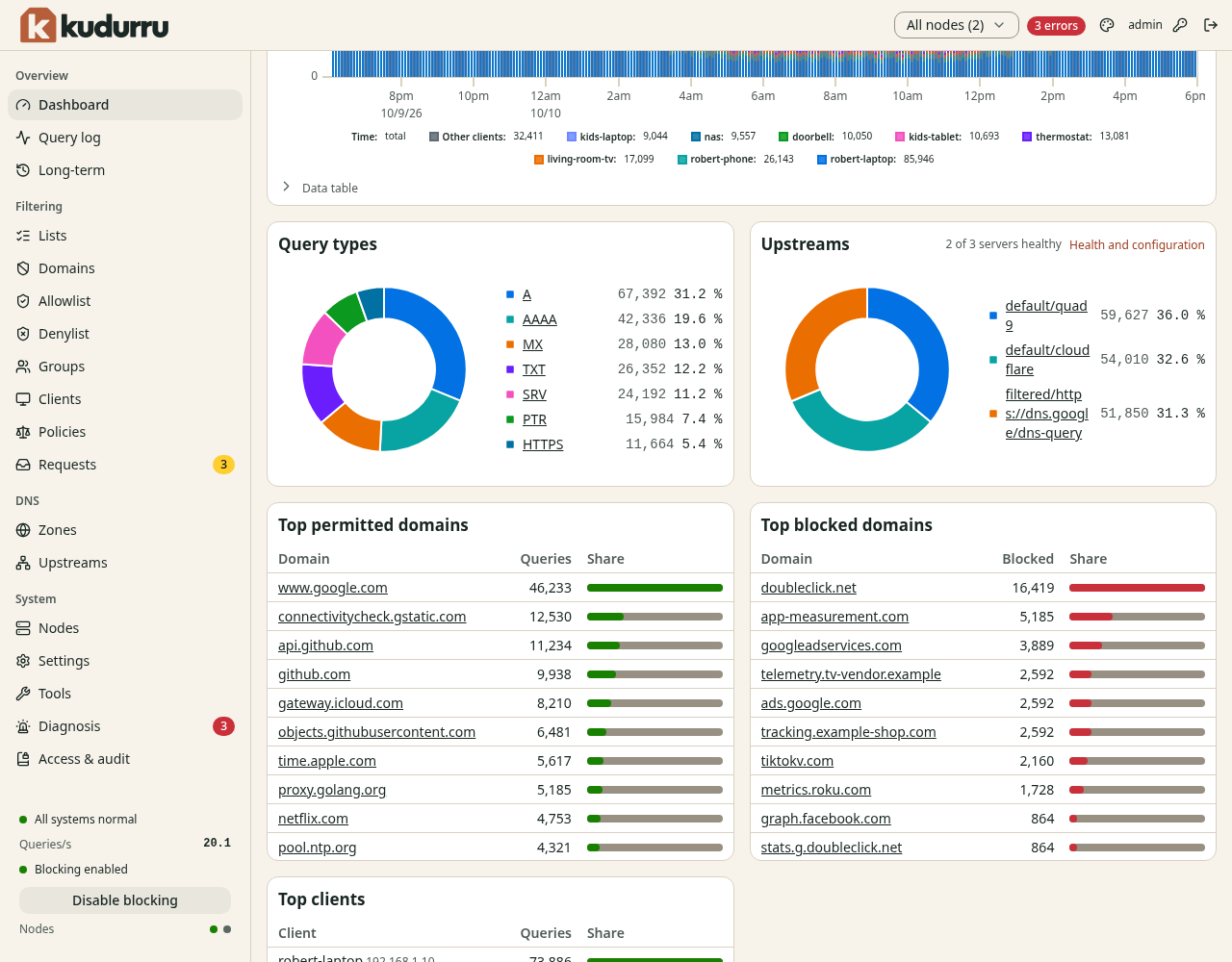Go to the Requests menu item

point(125,465)
